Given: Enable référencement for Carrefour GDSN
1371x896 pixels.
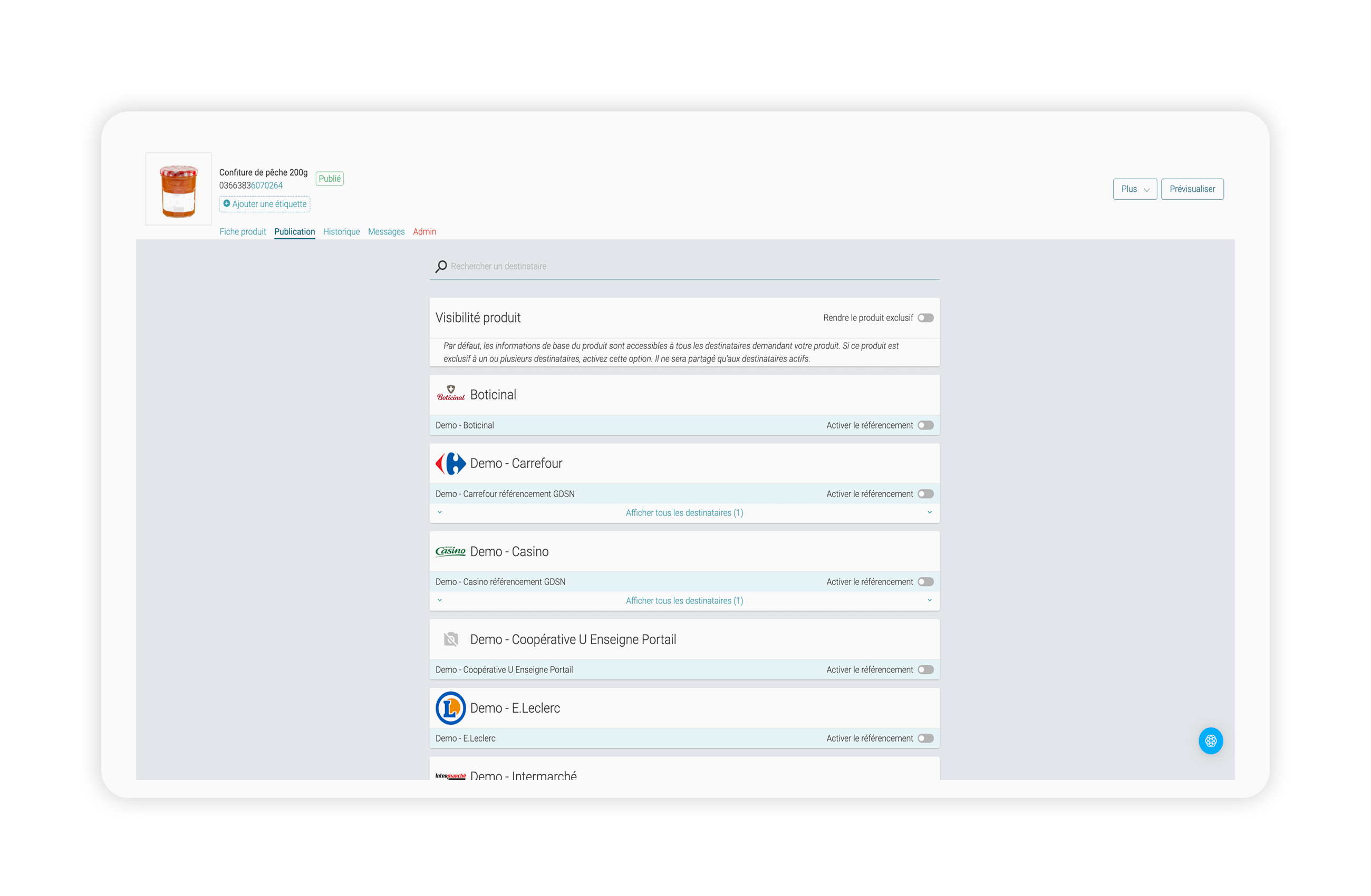Looking at the screenshot, I should (925, 493).
